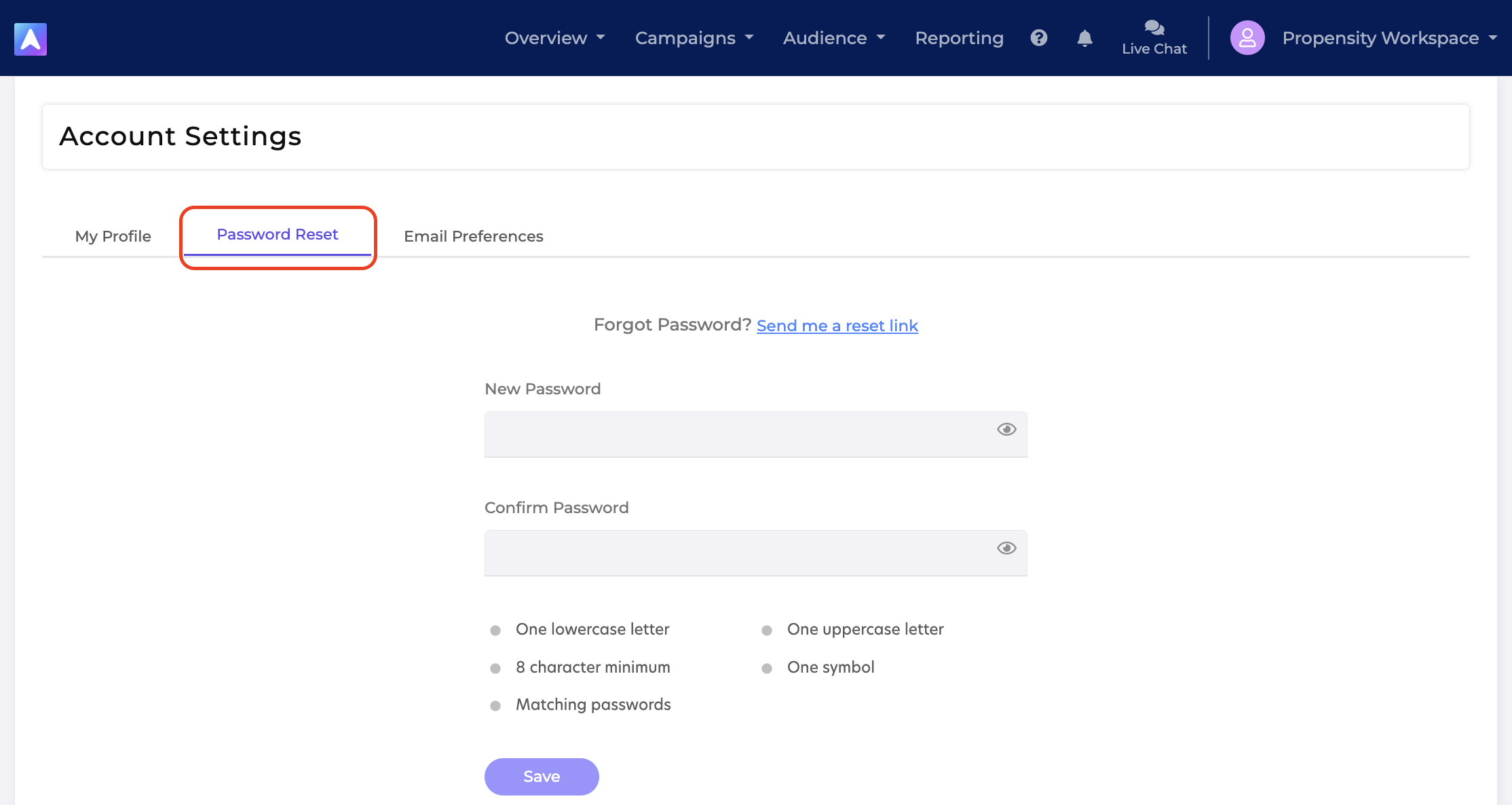Open the Propensity Workspace dropdown
The width and height of the screenshot is (1512, 805).
1389,38
